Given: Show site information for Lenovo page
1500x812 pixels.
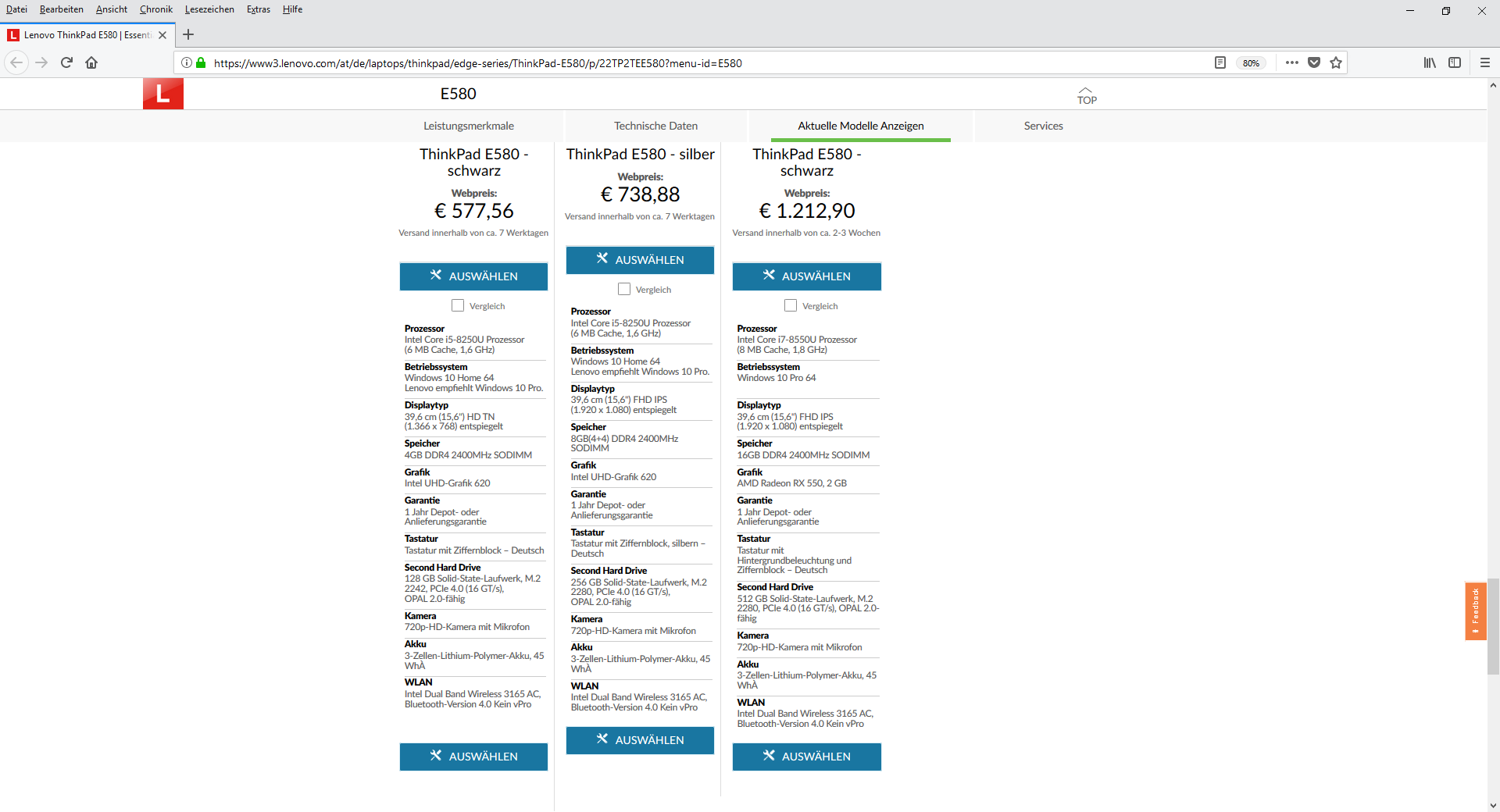Looking at the screenshot, I should (187, 62).
